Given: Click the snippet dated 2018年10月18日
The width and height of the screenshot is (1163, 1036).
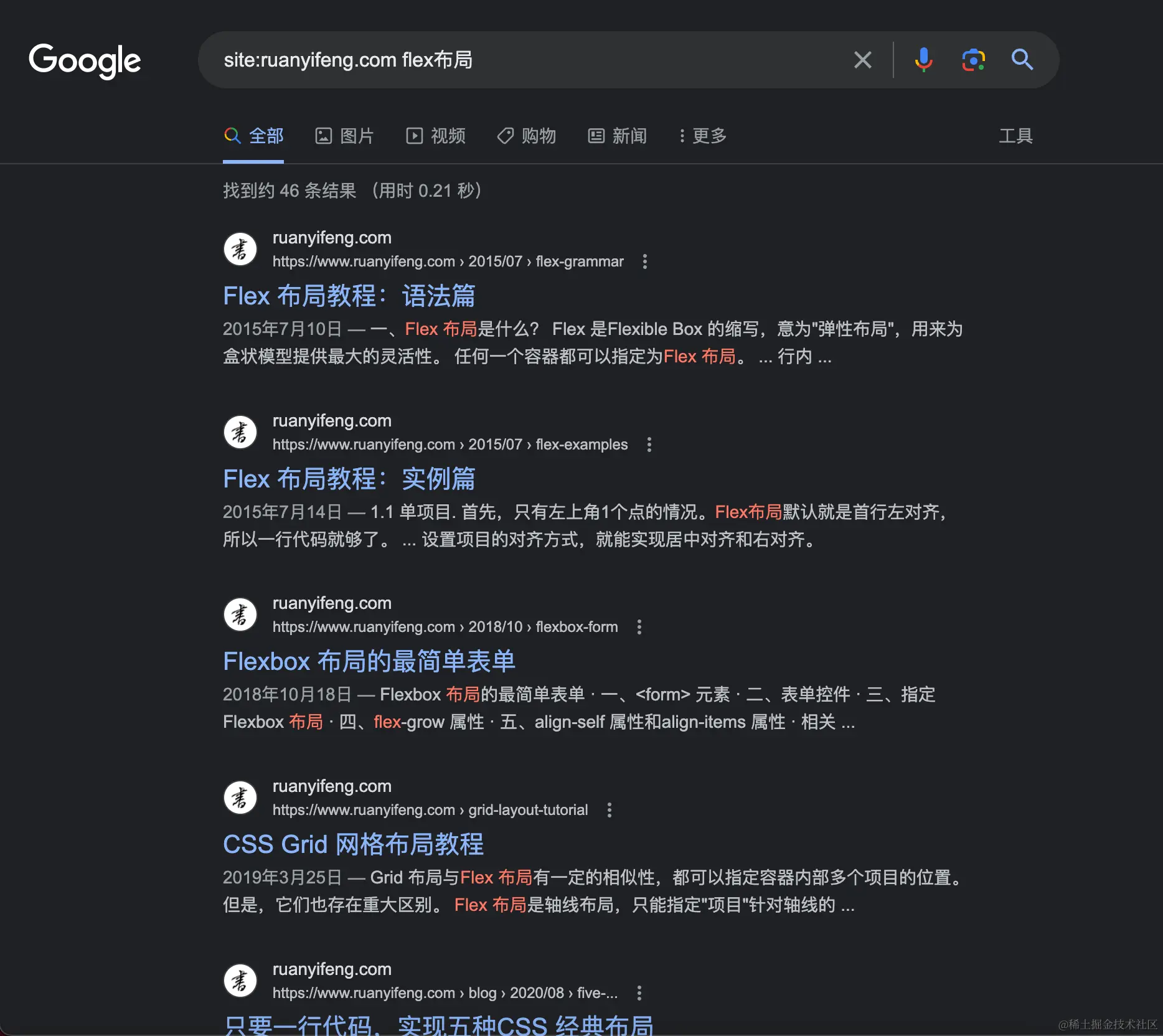Looking at the screenshot, I should pos(579,708).
